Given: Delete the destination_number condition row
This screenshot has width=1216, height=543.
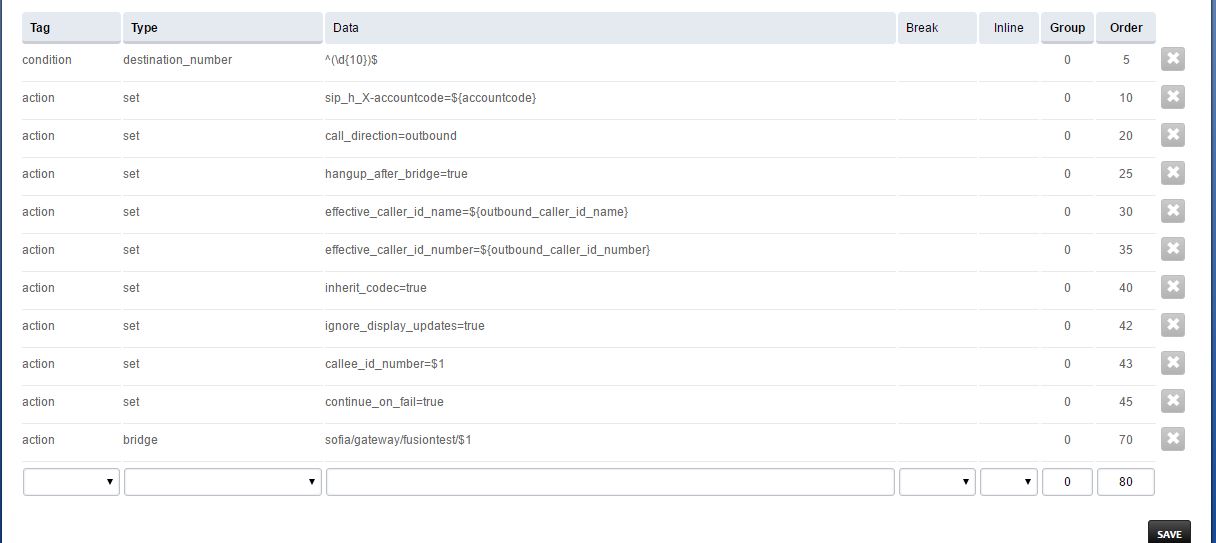Looking at the screenshot, I should (x=1173, y=59).
